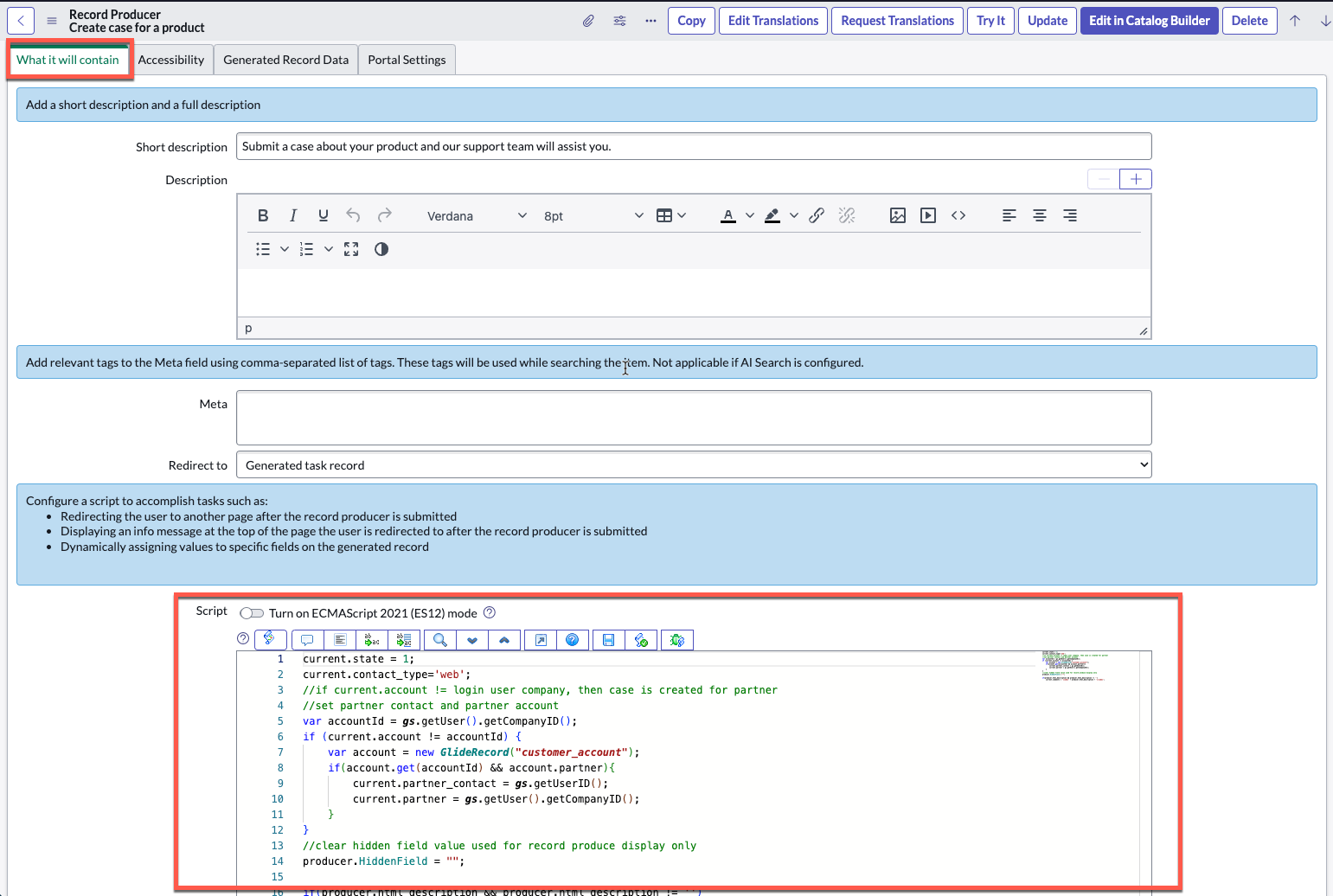Switch to What it will contain tab
The image size is (1333, 896).
(68, 60)
